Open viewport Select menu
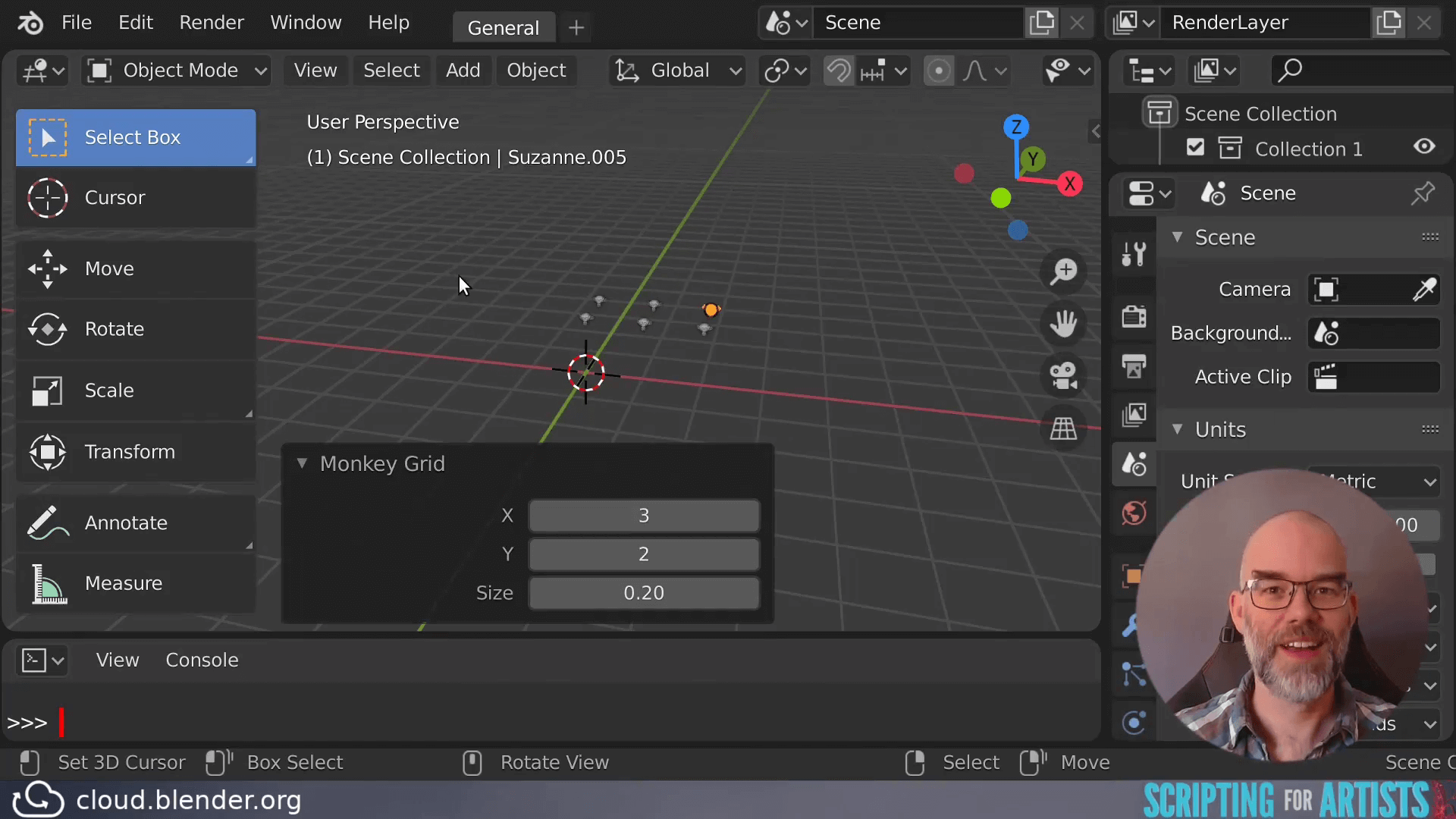 391,71
